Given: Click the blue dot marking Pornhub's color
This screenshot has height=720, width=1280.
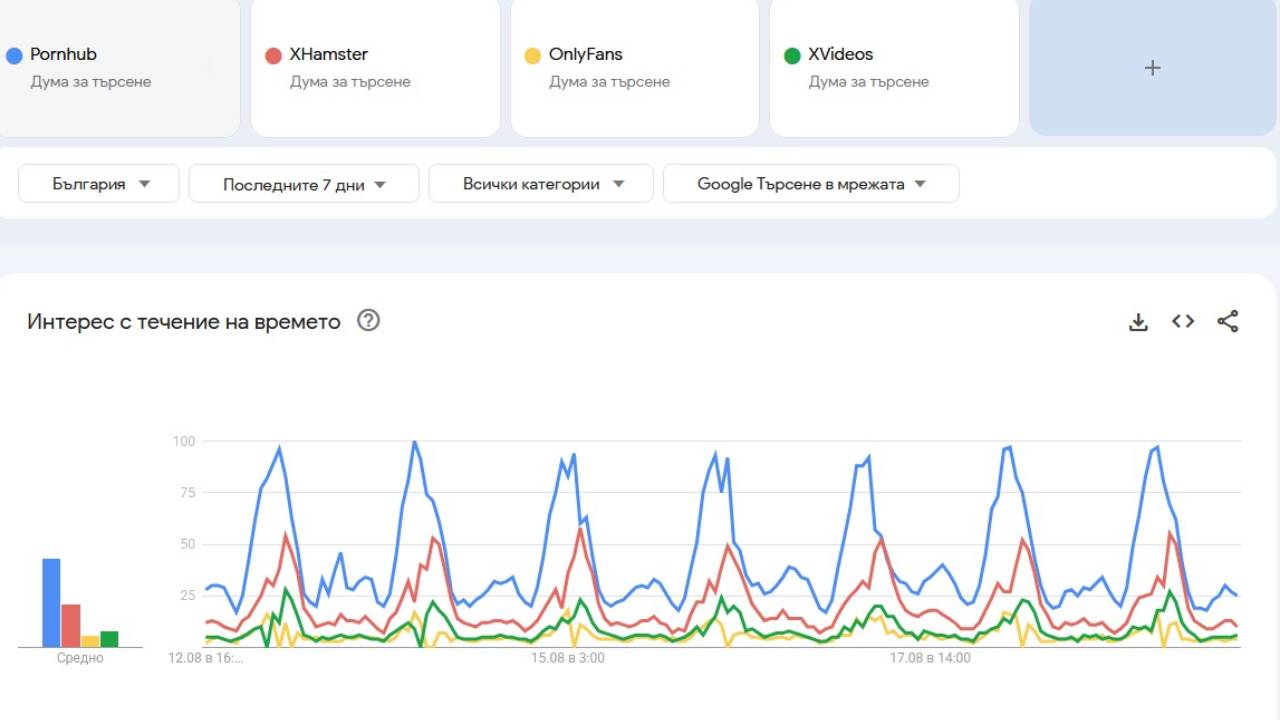Looking at the screenshot, I should click(x=13, y=54).
